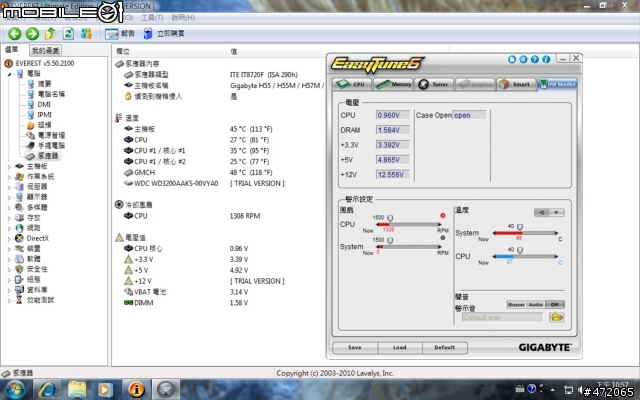
Task: Refresh the EVEREST sensor readings
Action: 68,33
